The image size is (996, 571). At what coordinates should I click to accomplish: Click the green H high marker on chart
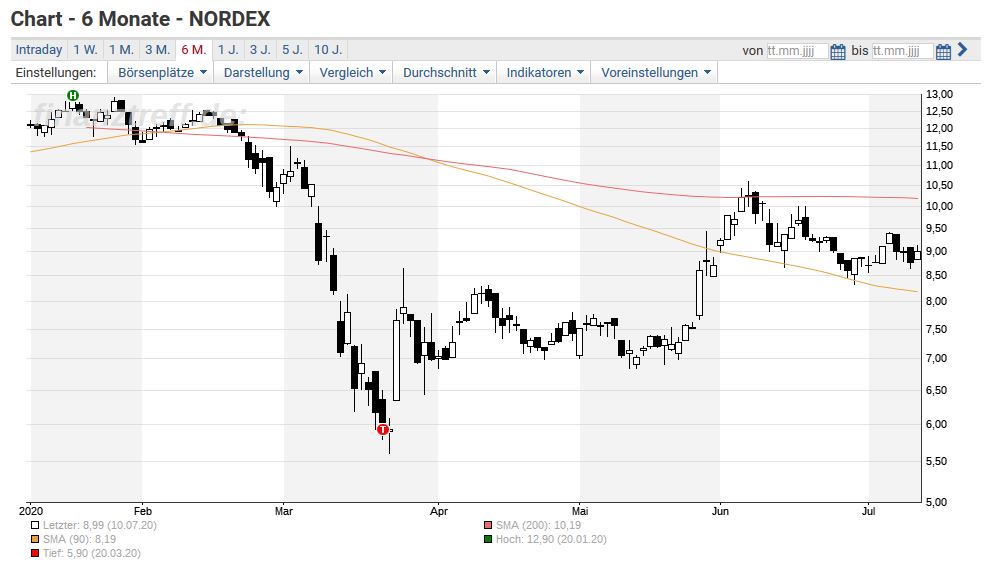[x=73, y=96]
